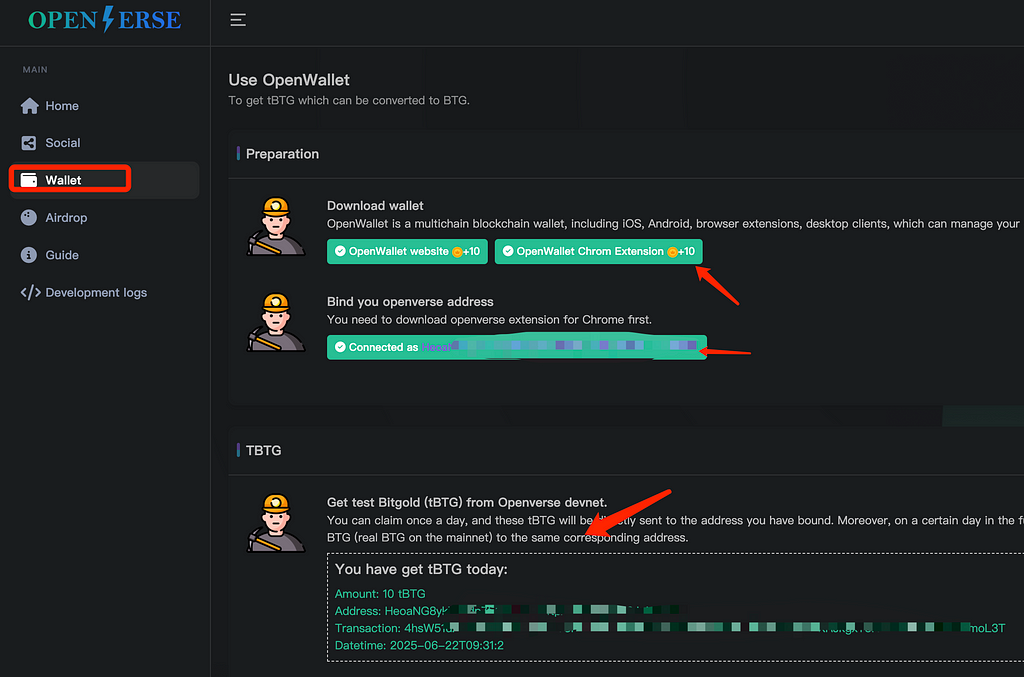
Task: Click the Download wallet heading
Action: [x=375, y=206]
